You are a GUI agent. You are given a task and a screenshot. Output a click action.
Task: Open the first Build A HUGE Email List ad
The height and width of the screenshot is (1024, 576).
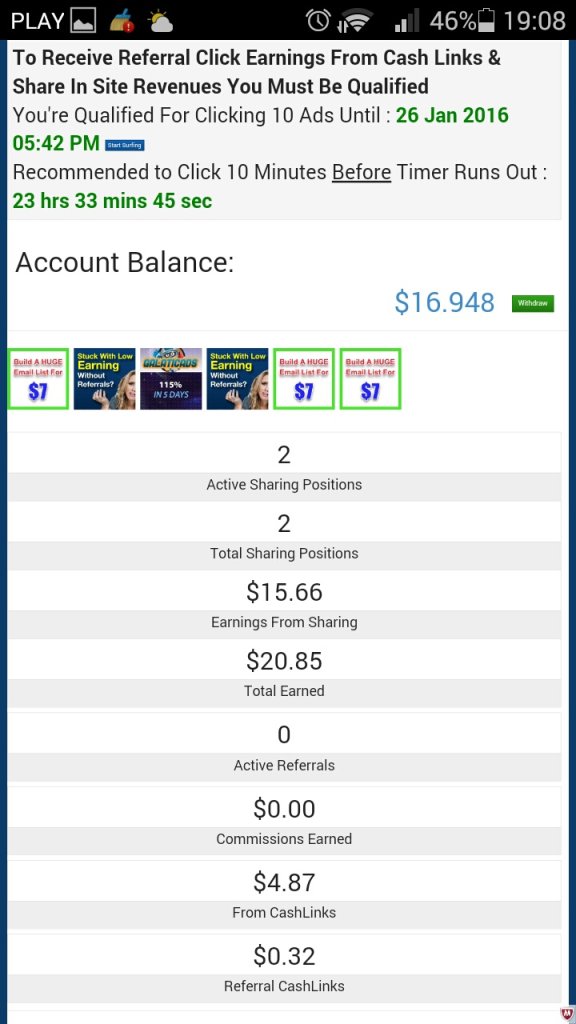point(39,379)
